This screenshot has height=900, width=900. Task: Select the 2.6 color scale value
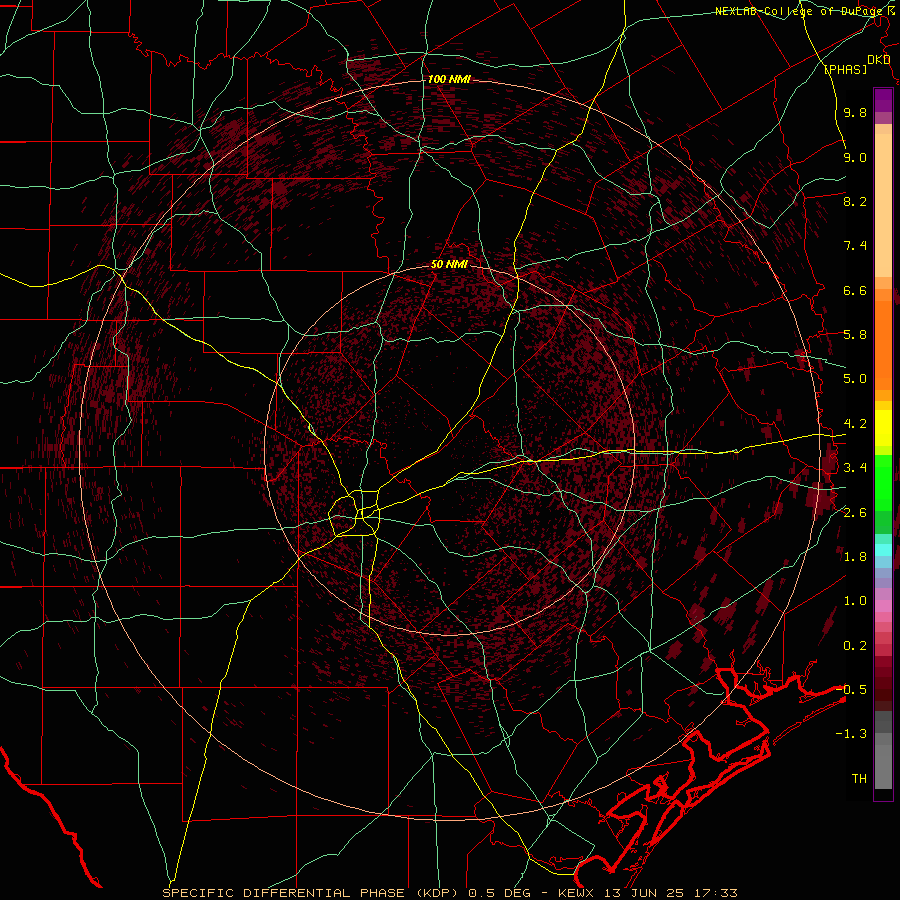(855, 513)
